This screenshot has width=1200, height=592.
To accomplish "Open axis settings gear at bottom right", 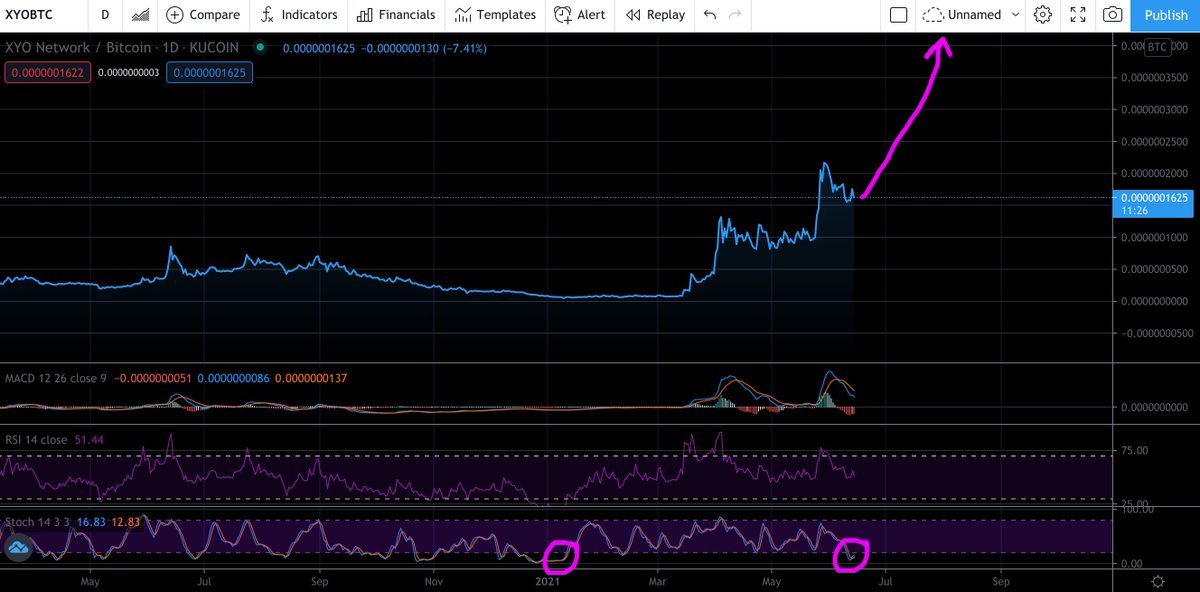I will point(1157,582).
